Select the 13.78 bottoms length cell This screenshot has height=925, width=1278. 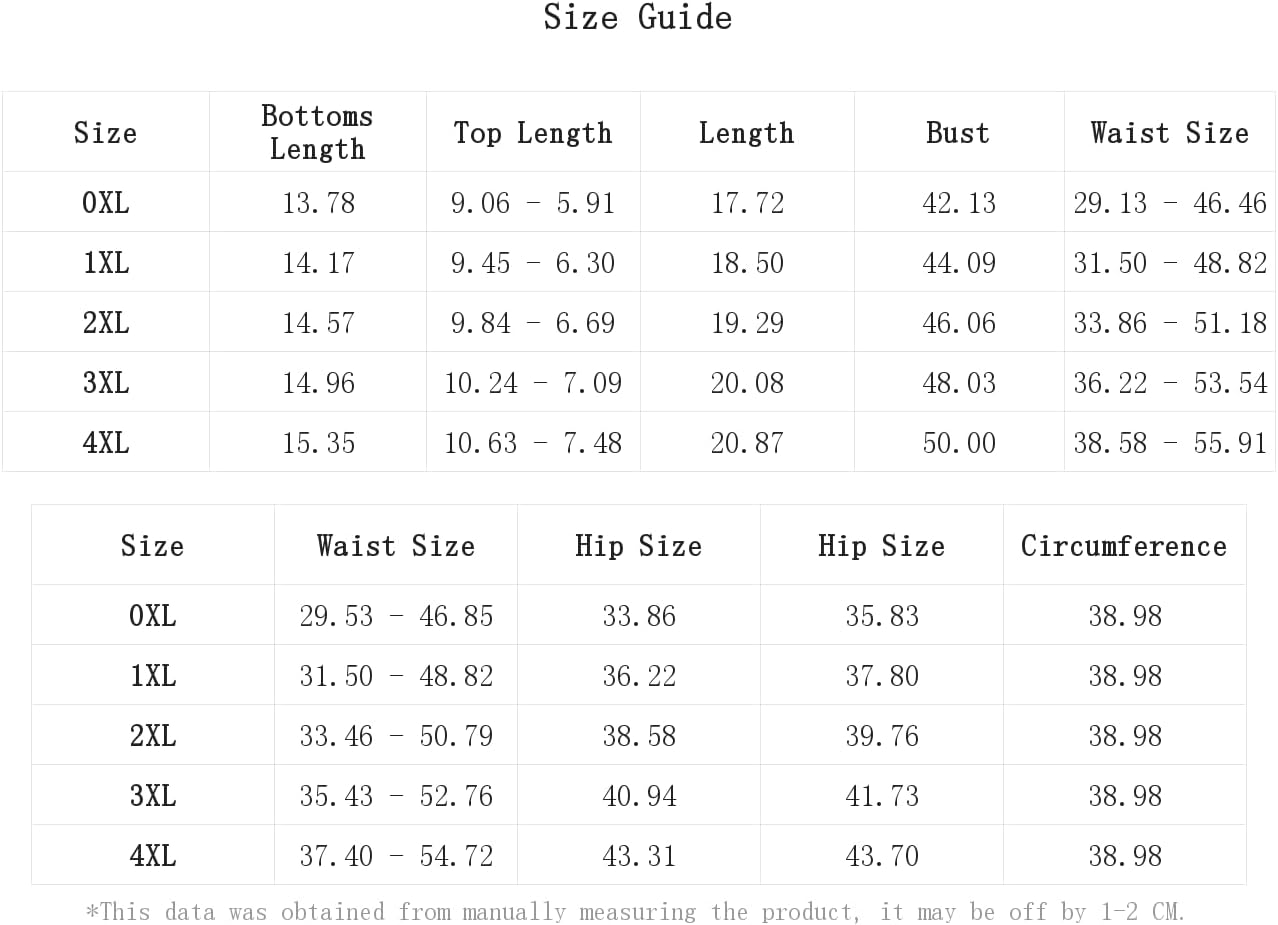[317, 202]
